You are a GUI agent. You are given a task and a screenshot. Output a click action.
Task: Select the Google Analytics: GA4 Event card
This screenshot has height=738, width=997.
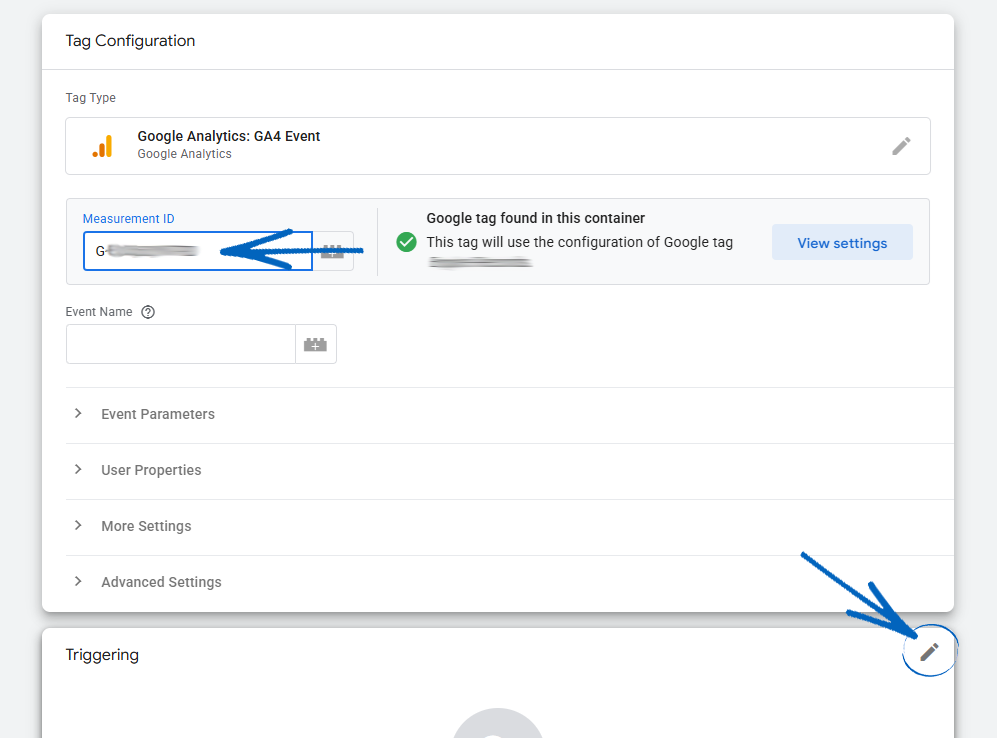(x=498, y=146)
